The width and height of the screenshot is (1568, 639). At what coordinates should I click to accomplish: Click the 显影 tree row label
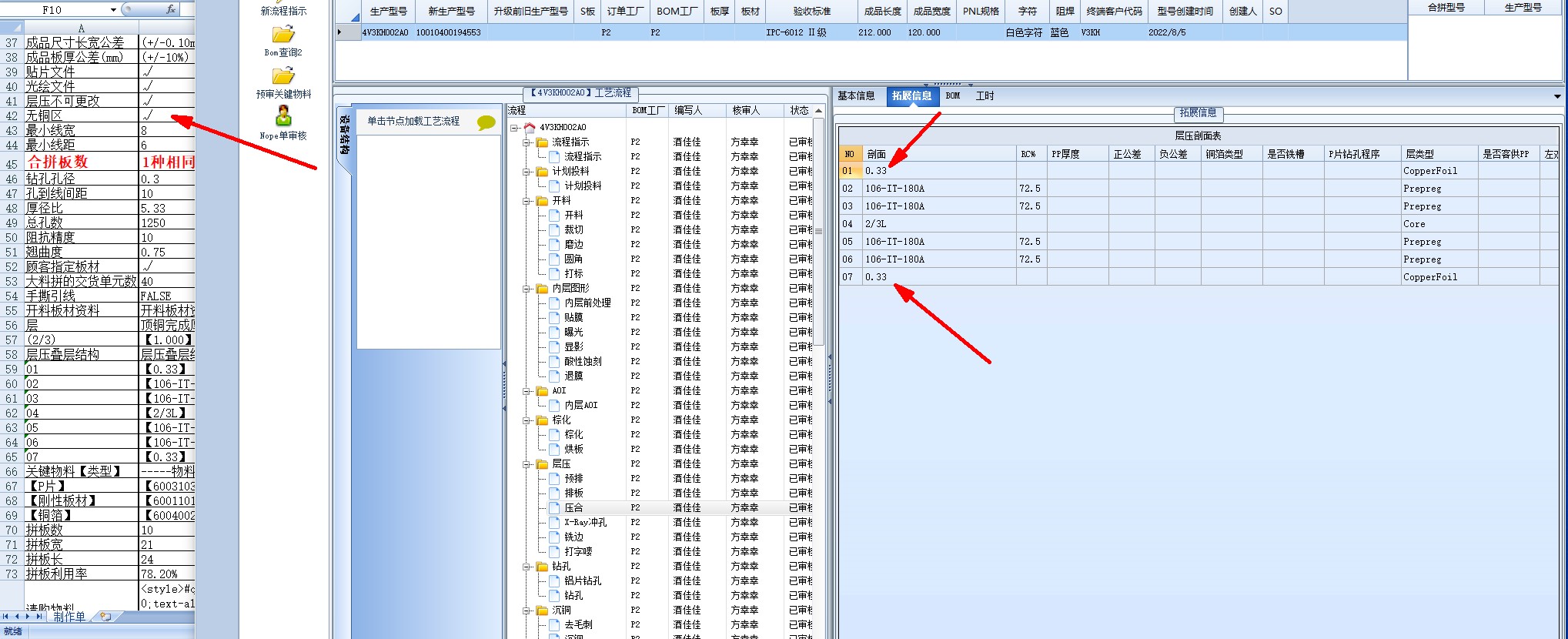(x=574, y=346)
